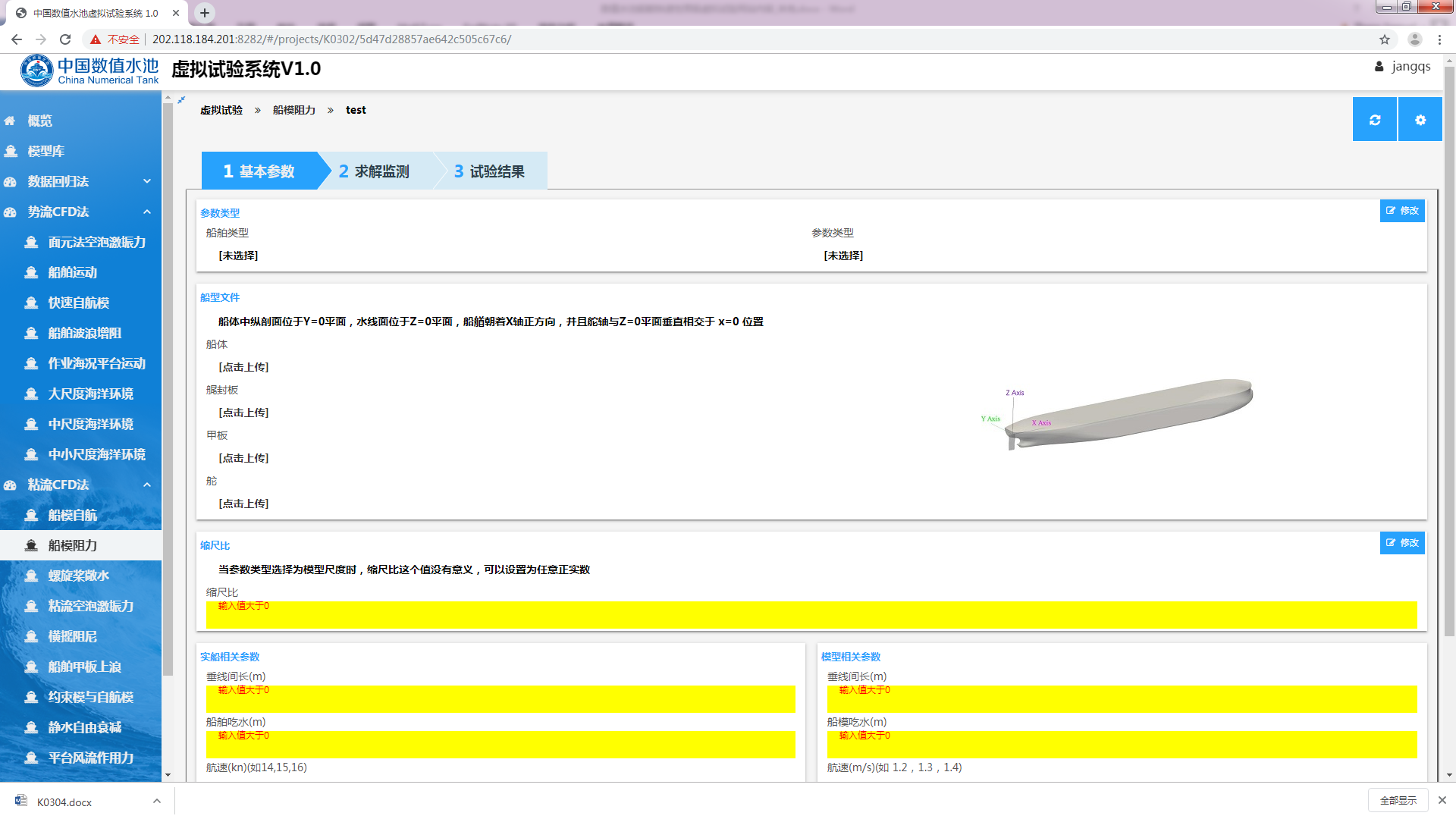
Task: Click the 船体 点击上传 link
Action: point(243,367)
